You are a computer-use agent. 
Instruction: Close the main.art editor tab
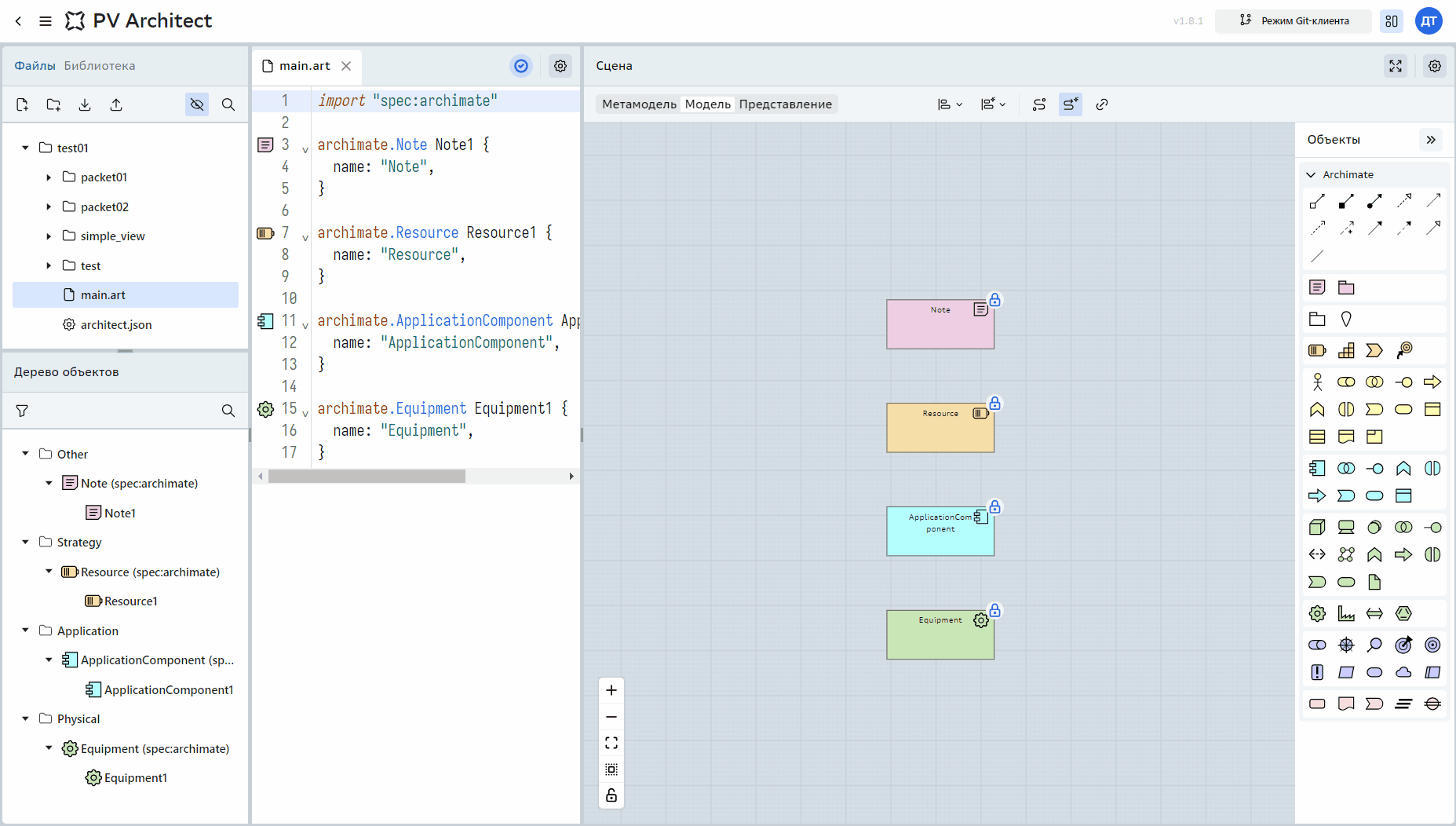pos(346,66)
